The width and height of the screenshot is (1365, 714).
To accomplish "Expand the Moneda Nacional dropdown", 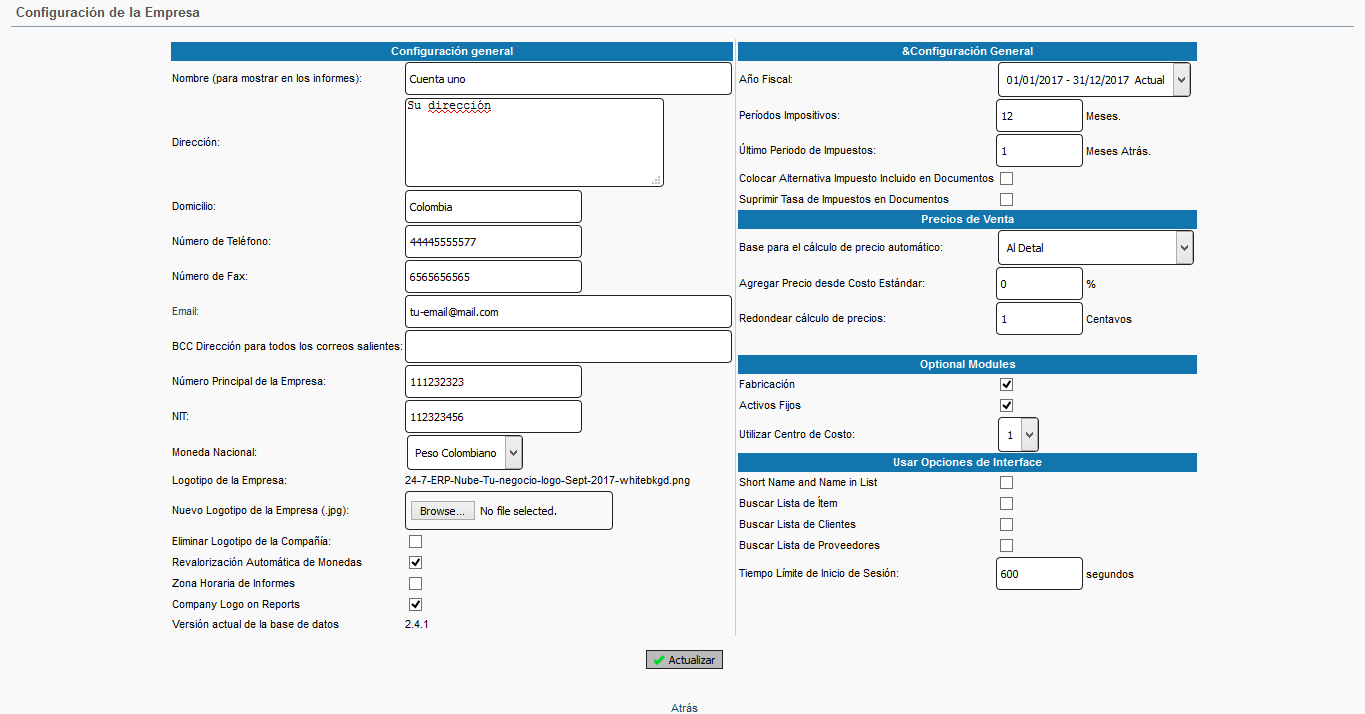I will click(x=464, y=453).
